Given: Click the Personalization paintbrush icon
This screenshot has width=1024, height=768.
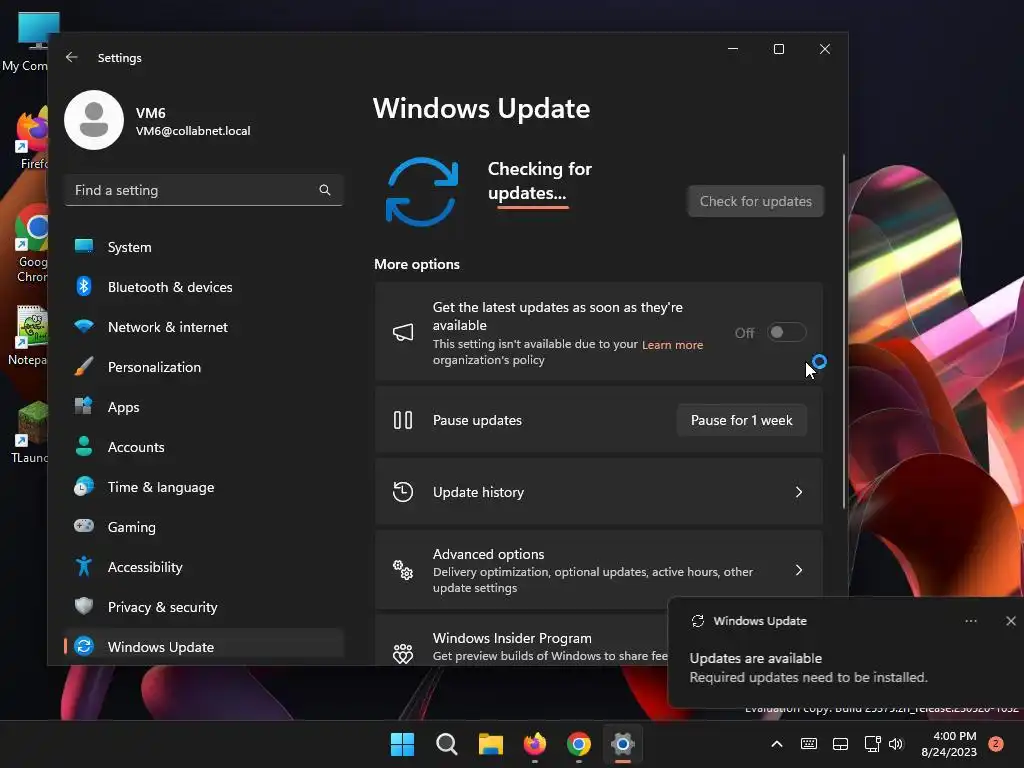Looking at the screenshot, I should [84, 366].
